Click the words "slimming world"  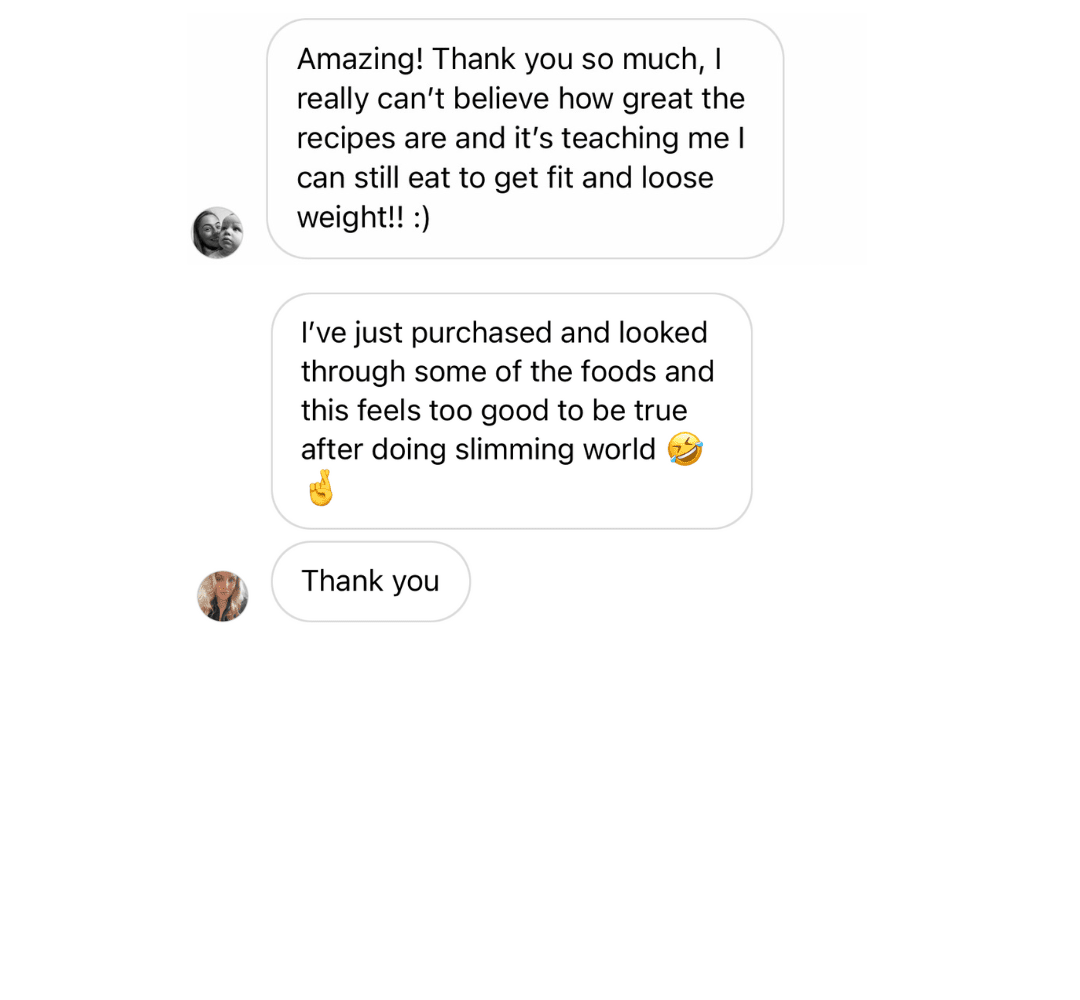tap(555, 450)
